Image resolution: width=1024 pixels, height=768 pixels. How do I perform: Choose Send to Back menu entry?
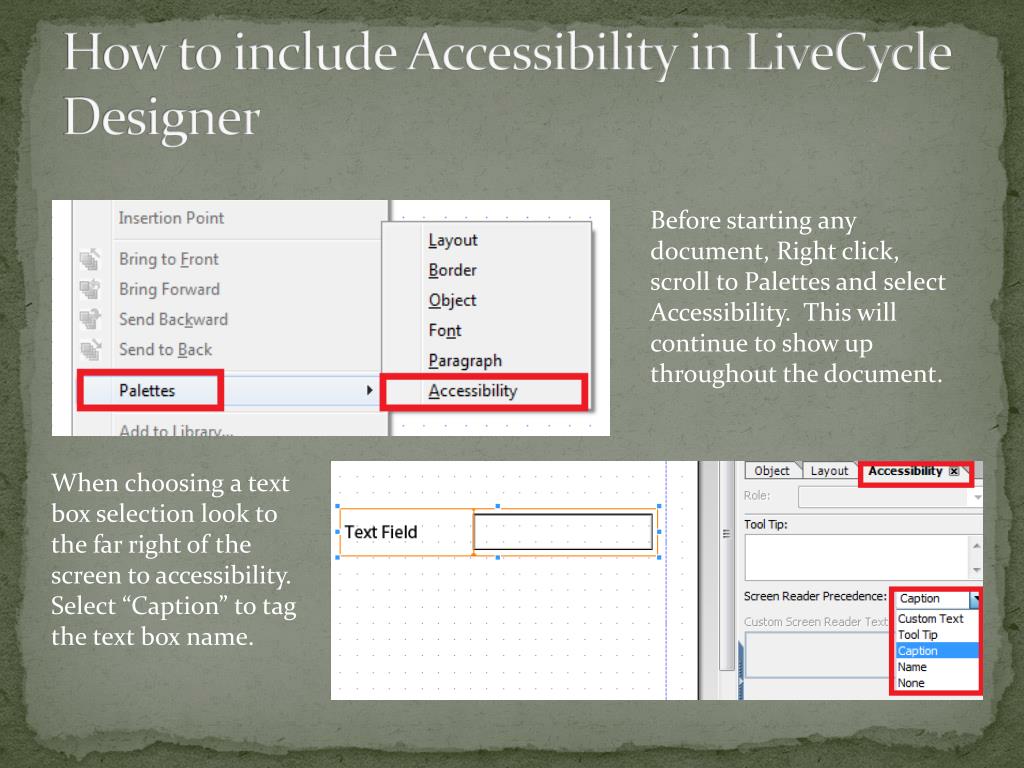coord(165,349)
